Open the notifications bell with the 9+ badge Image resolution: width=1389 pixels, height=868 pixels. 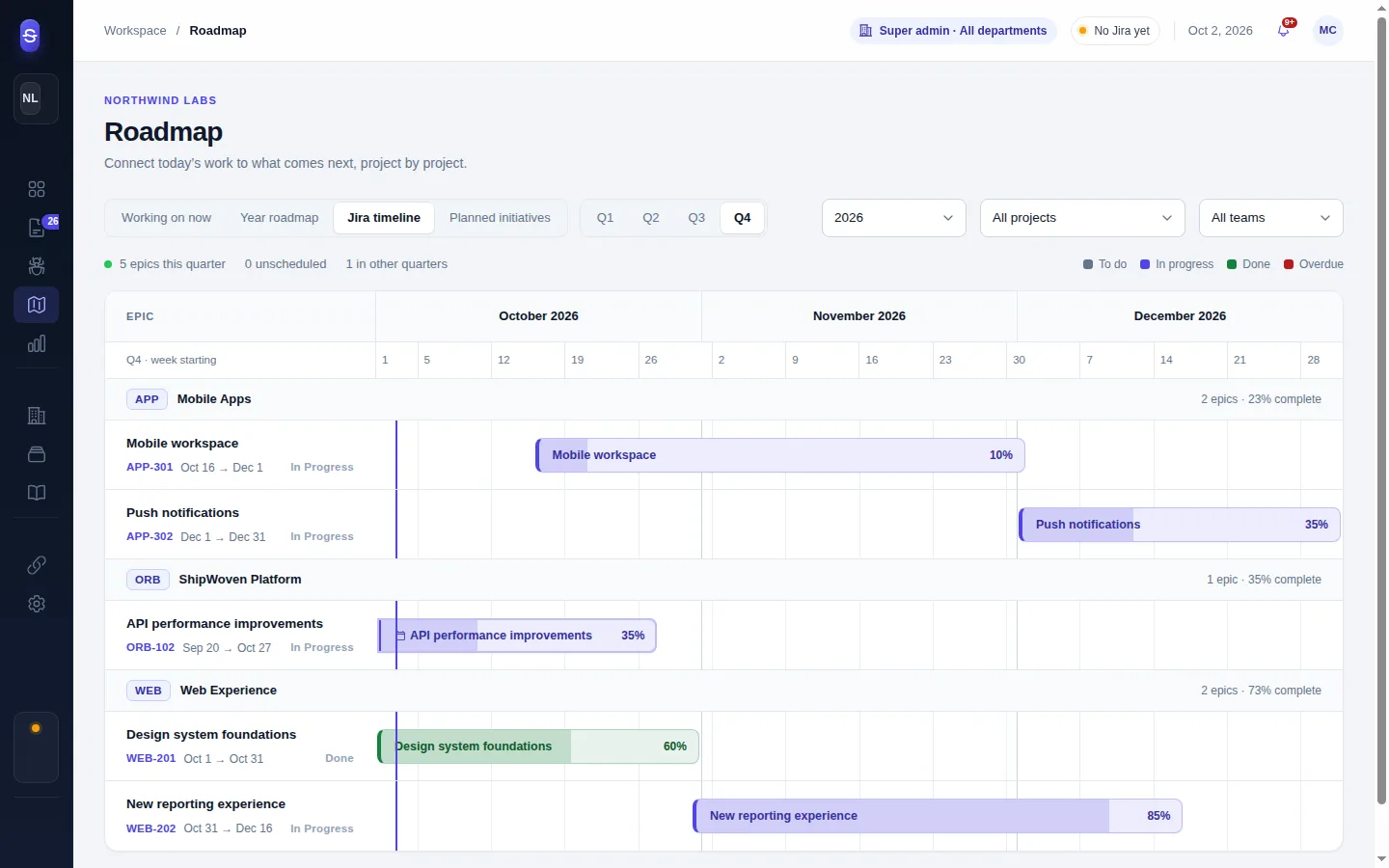click(1284, 30)
